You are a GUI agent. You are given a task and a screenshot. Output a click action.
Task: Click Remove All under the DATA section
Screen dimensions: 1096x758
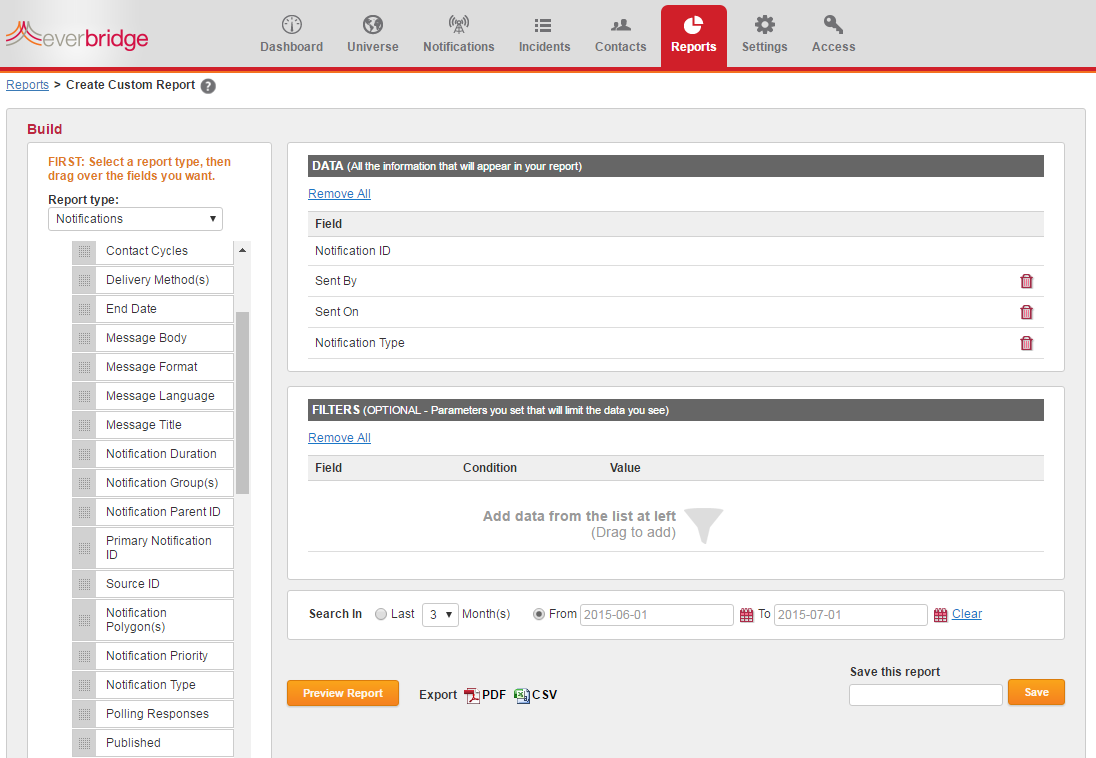[339, 193]
